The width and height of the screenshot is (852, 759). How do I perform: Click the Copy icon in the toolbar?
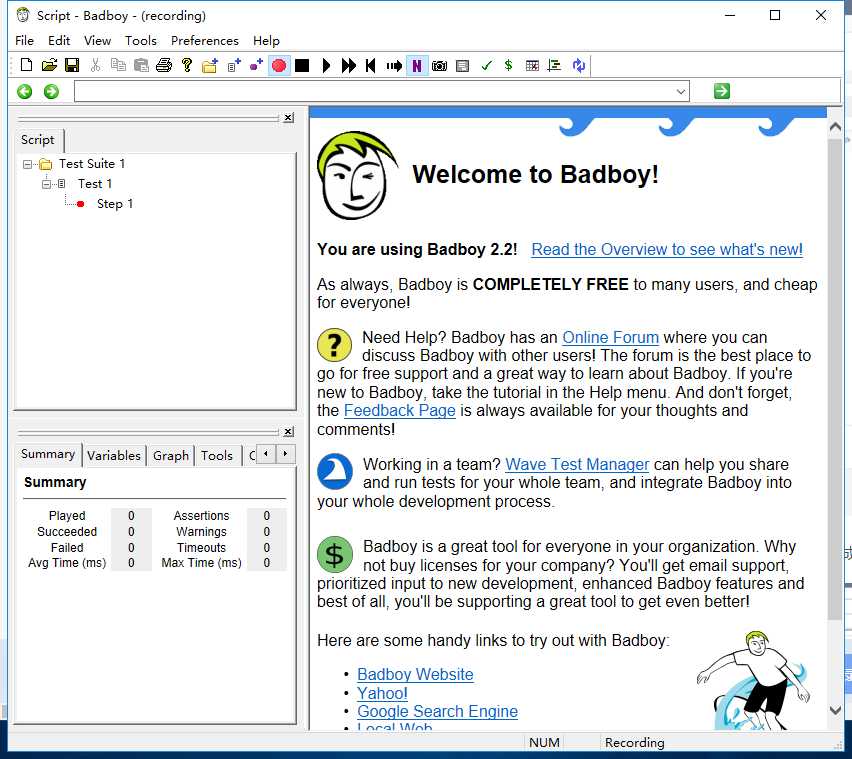pos(118,65)
